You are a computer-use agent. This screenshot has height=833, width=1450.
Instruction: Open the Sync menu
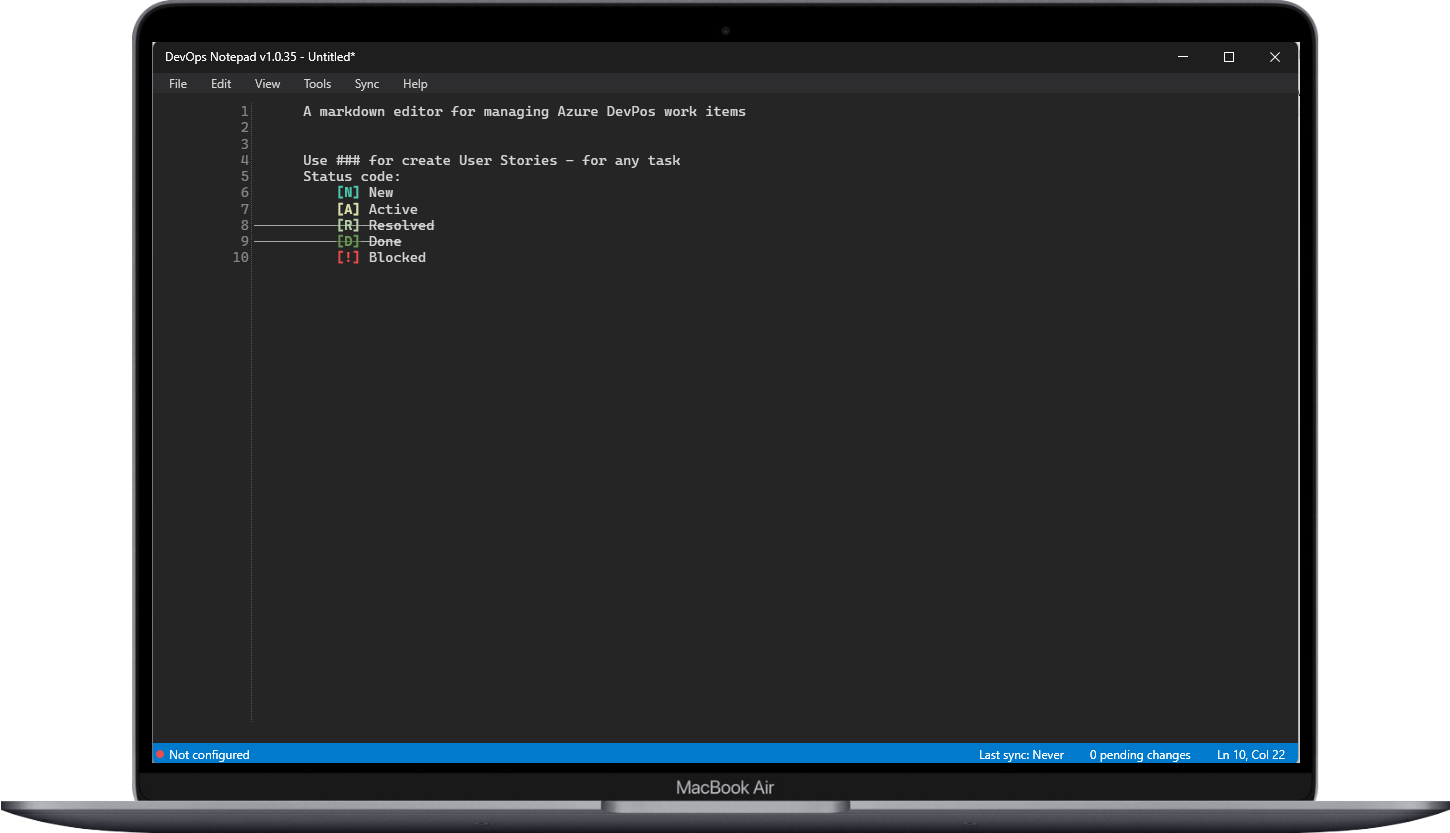[x=366, y=83]
